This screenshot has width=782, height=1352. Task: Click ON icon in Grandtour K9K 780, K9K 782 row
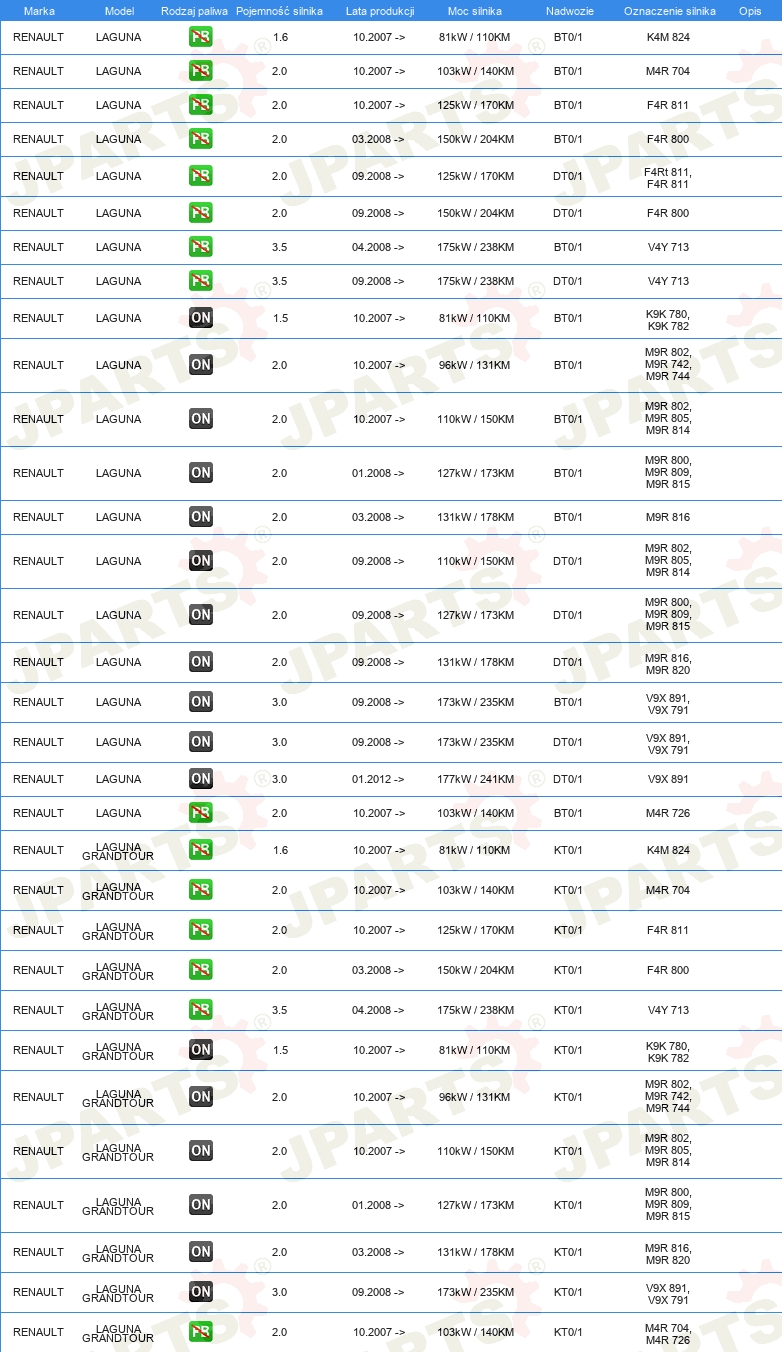201,1050
